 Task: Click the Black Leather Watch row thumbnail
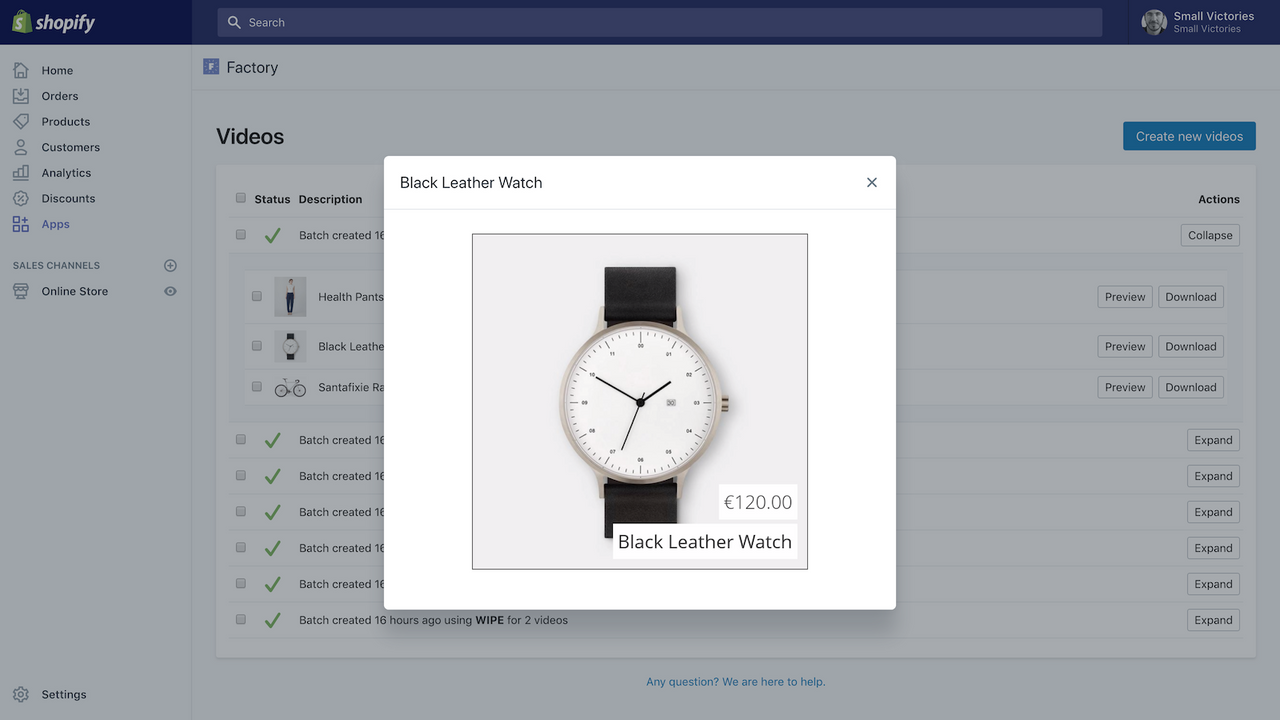(290, 347)
